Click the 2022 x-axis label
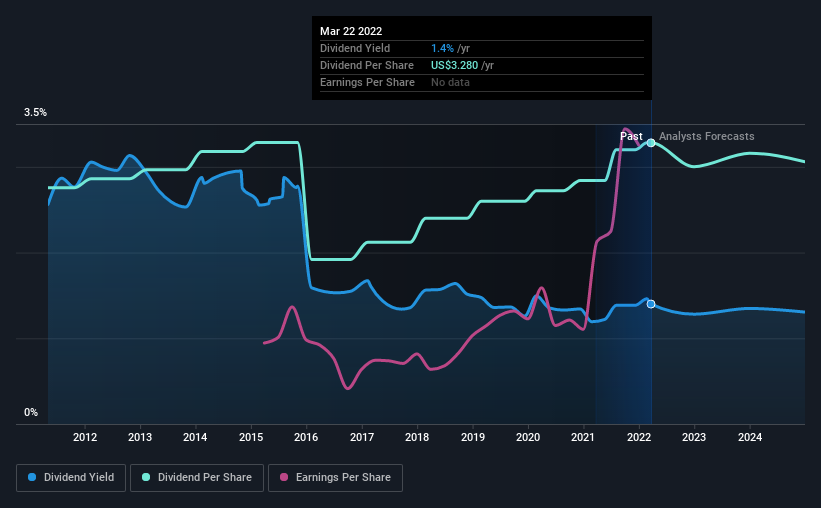 pyautogui.click(x=639, y=437)
